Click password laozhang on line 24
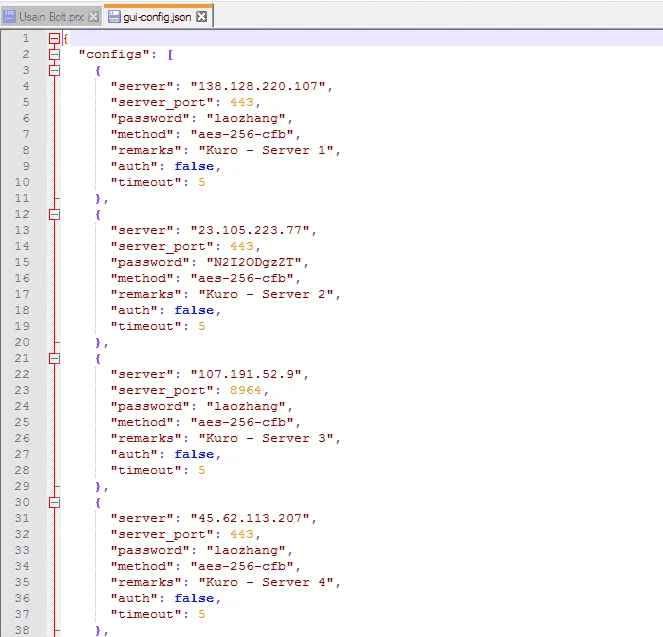The width and height of the screenshot is (663, 637). tap(246, 407)
